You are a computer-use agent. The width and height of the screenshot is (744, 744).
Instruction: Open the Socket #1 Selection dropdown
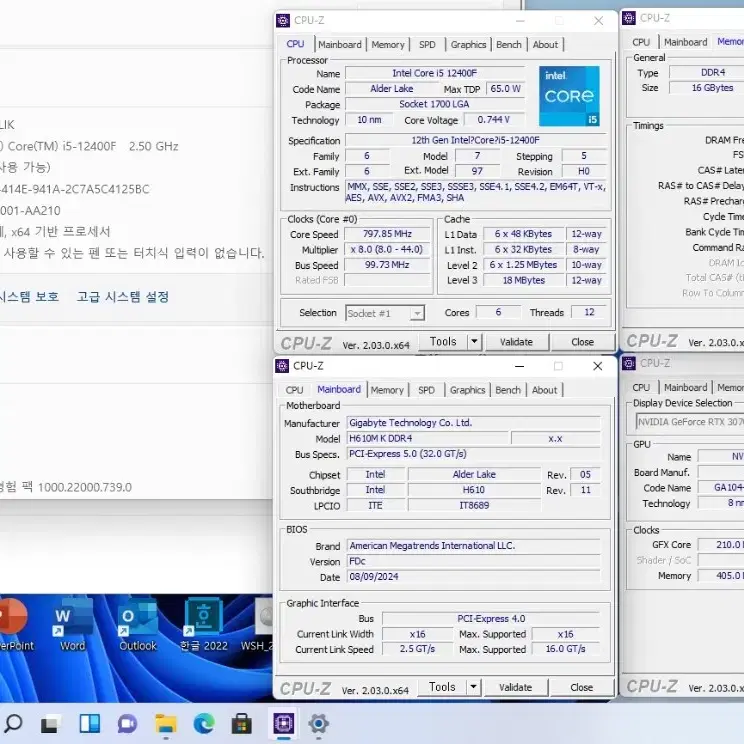[385, 313]
